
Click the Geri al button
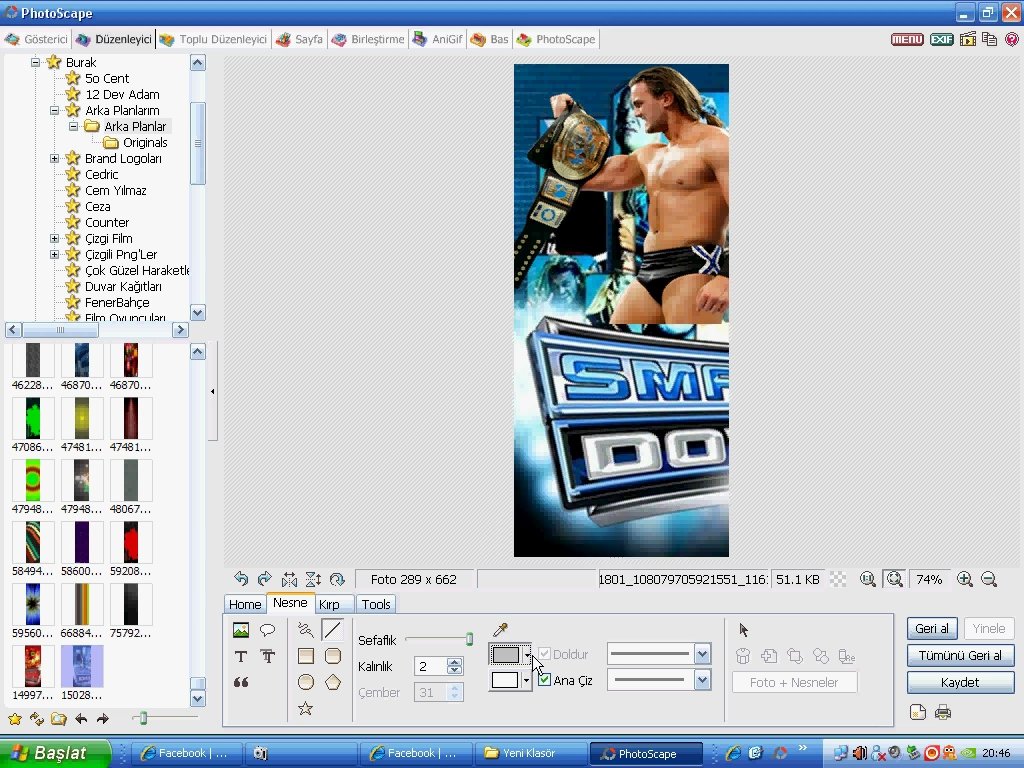pos(932,628)
